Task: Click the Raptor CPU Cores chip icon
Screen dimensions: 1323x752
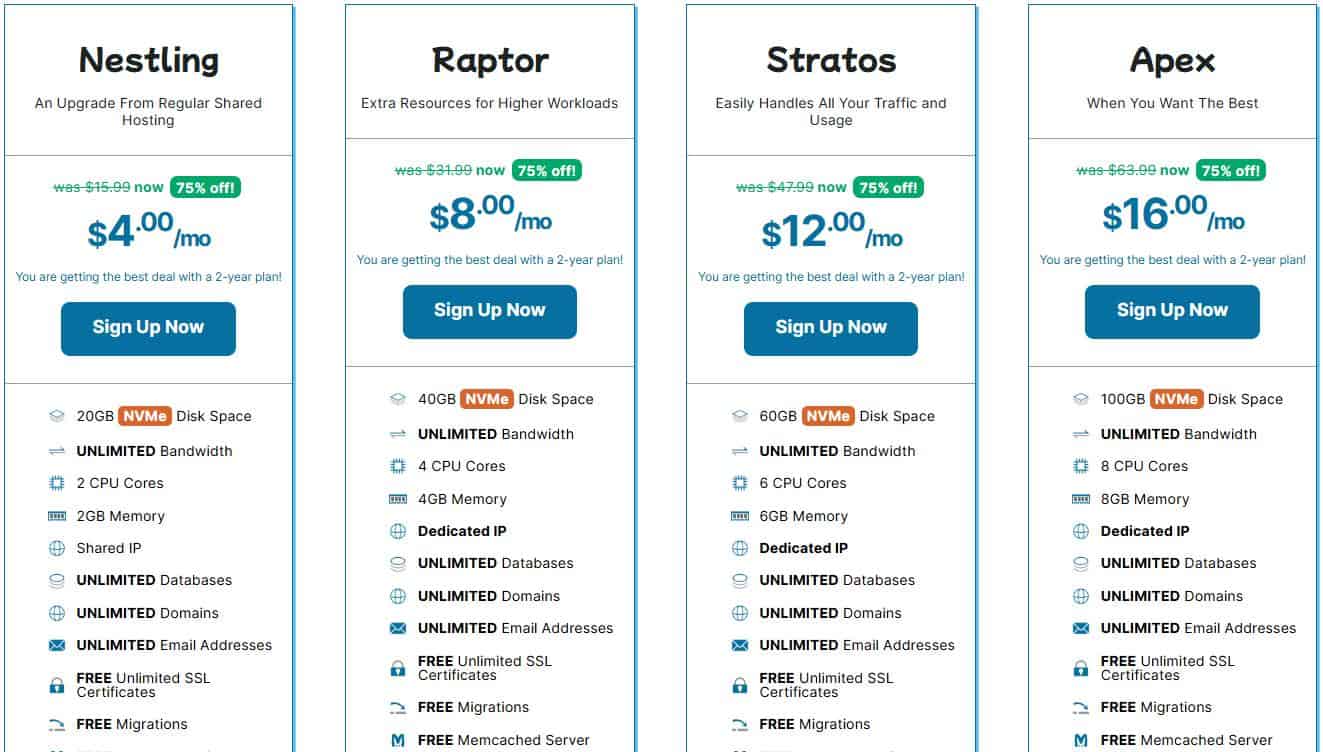Action: (x=398, y=466)
